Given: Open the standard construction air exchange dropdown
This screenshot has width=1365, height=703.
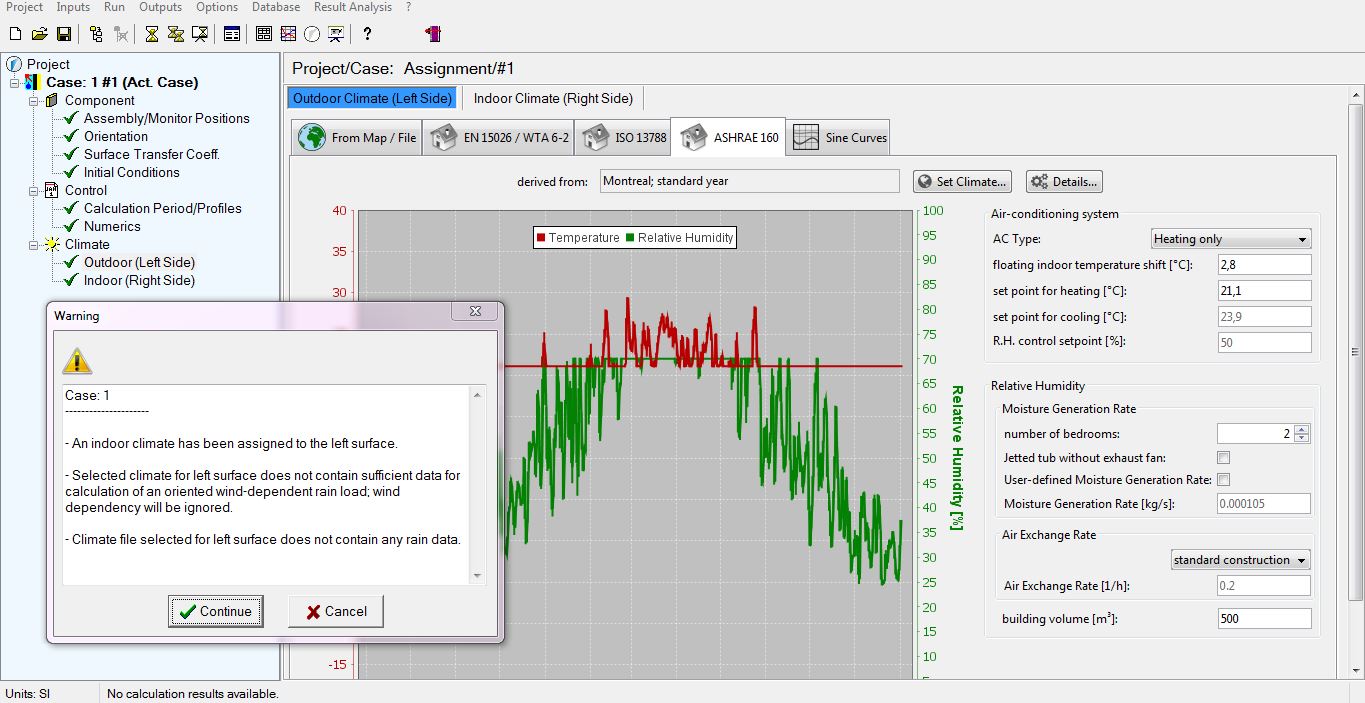Looking at the screenshot, I should point(1240,560).
